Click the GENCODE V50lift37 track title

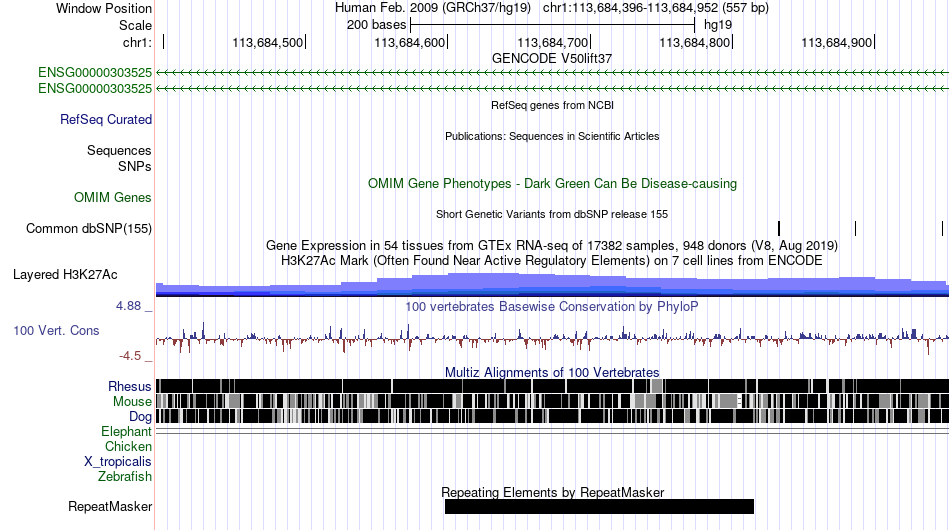552,58
